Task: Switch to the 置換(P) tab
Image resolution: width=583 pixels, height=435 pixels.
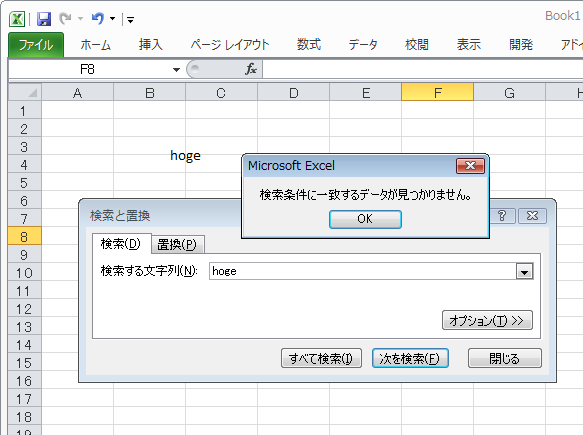Action: [177, 245]
